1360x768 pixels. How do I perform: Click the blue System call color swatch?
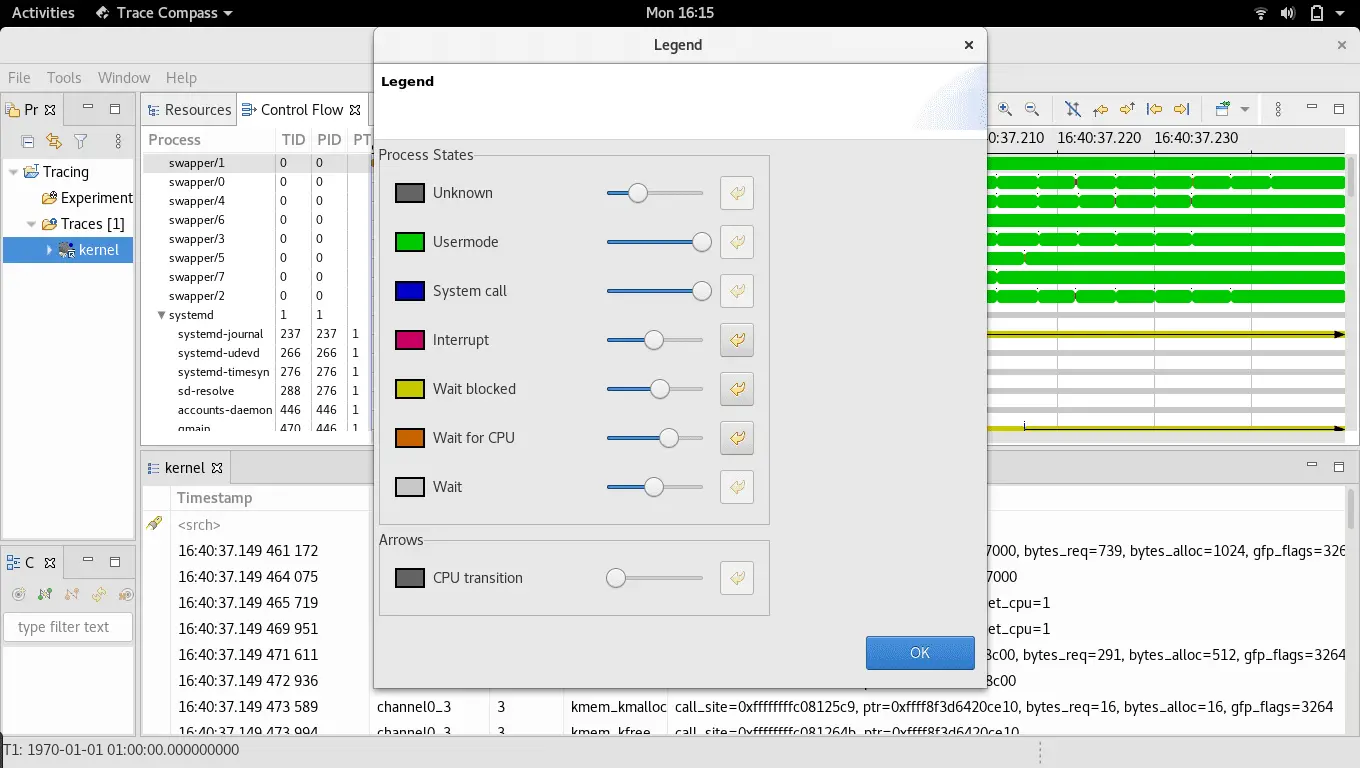coord(410,291)
